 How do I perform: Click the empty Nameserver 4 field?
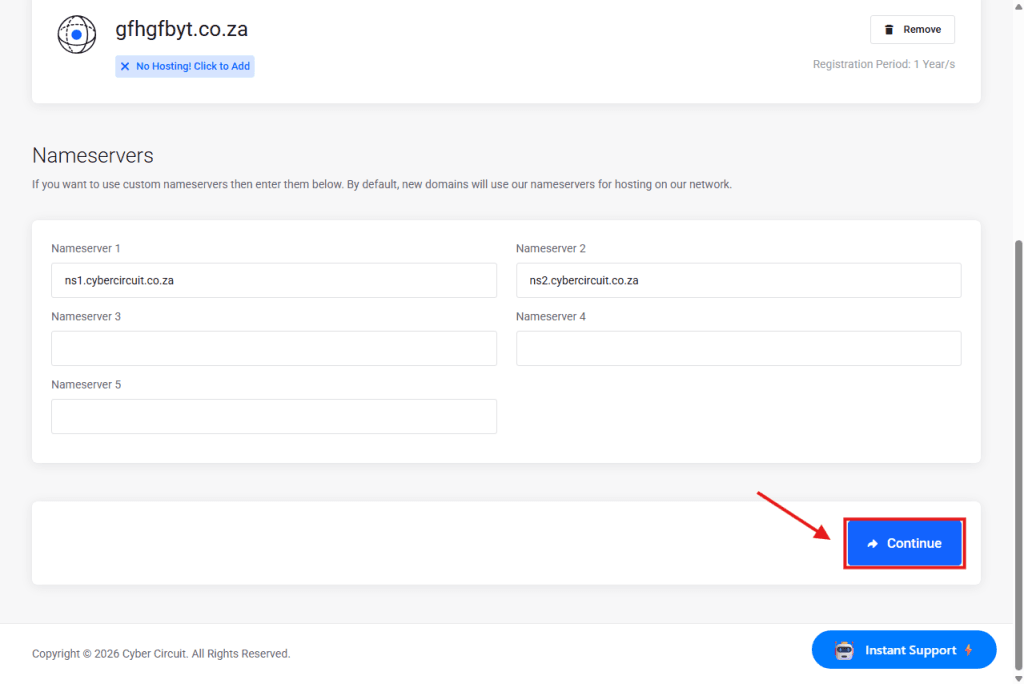(738, 349)
